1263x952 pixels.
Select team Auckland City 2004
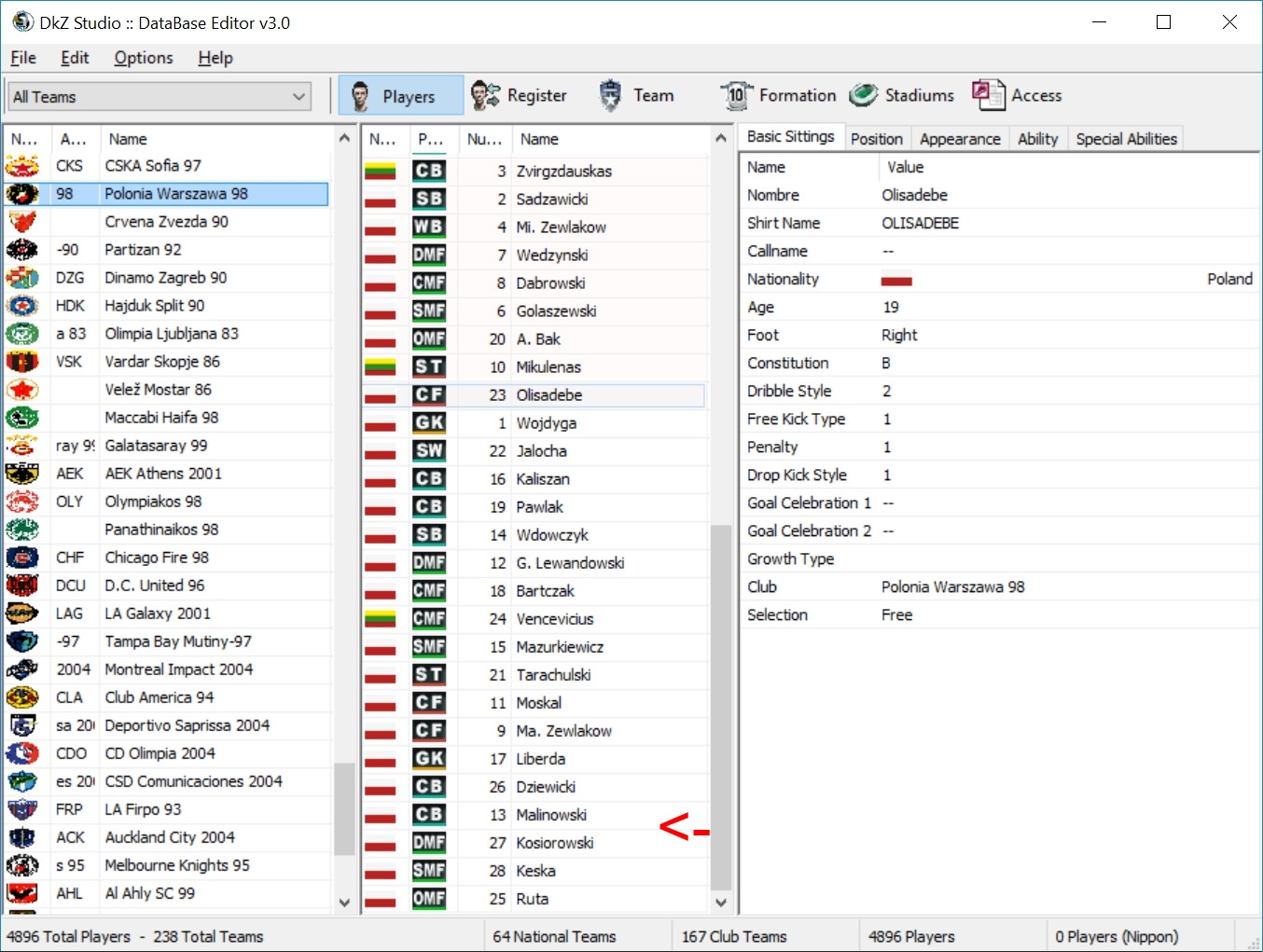tap(168, 837)
